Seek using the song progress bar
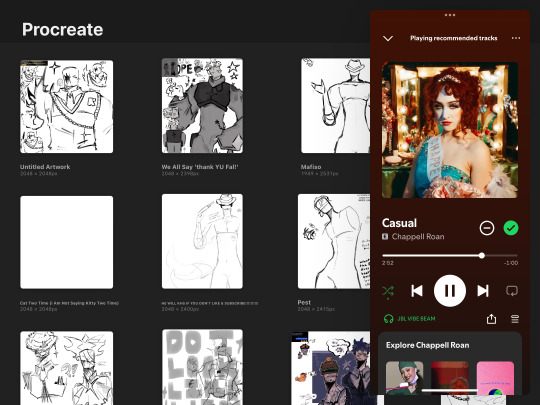Screen dimensions: 540x405 click(x=450, y=256)
